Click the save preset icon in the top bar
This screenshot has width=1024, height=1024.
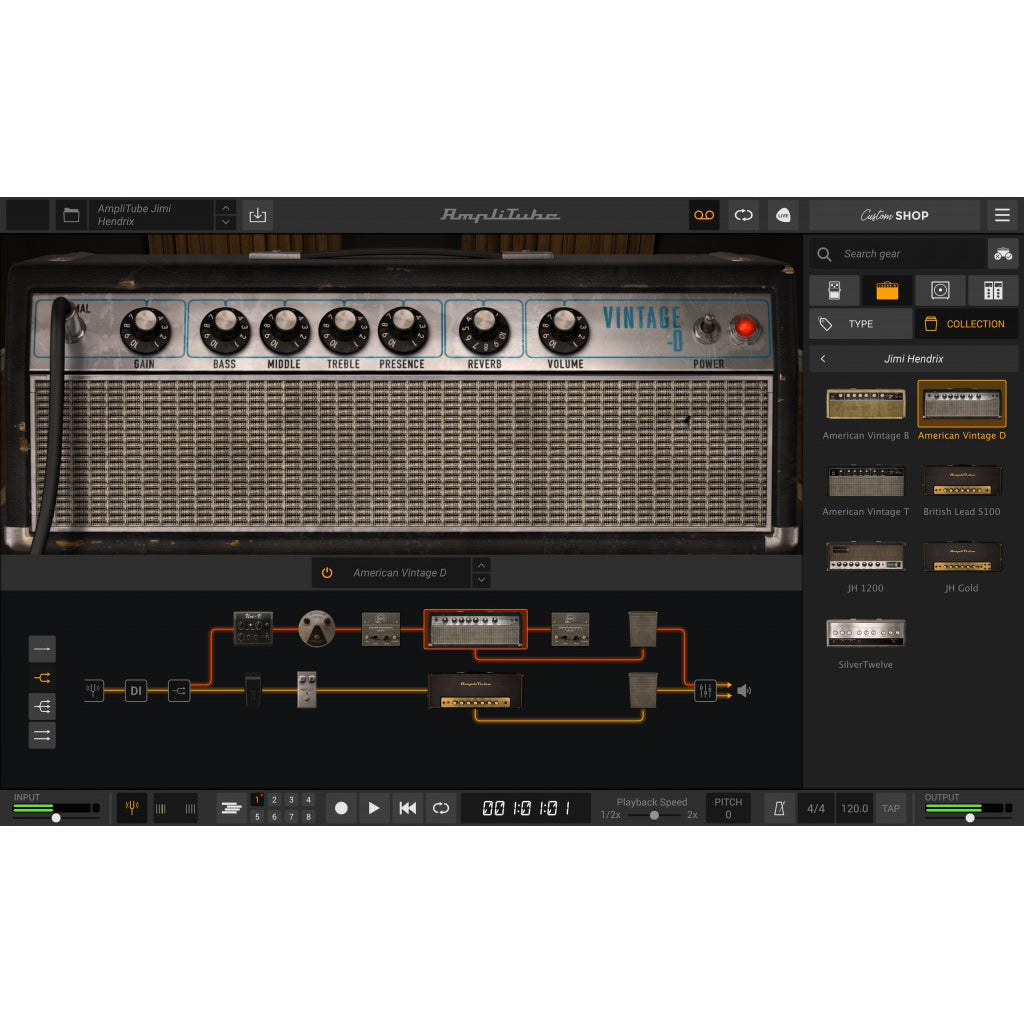pyautogui.click(x=256, y=214)
